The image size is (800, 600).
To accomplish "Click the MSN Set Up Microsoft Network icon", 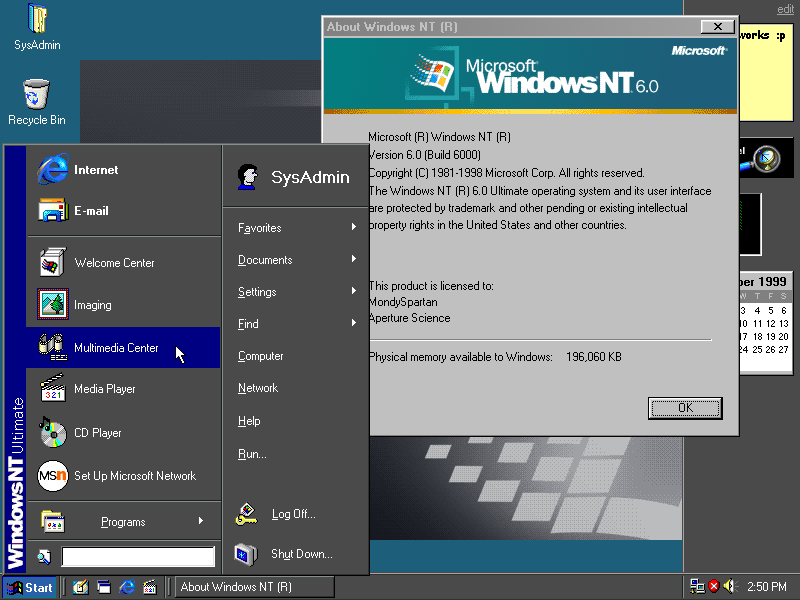I will [53, 476].
